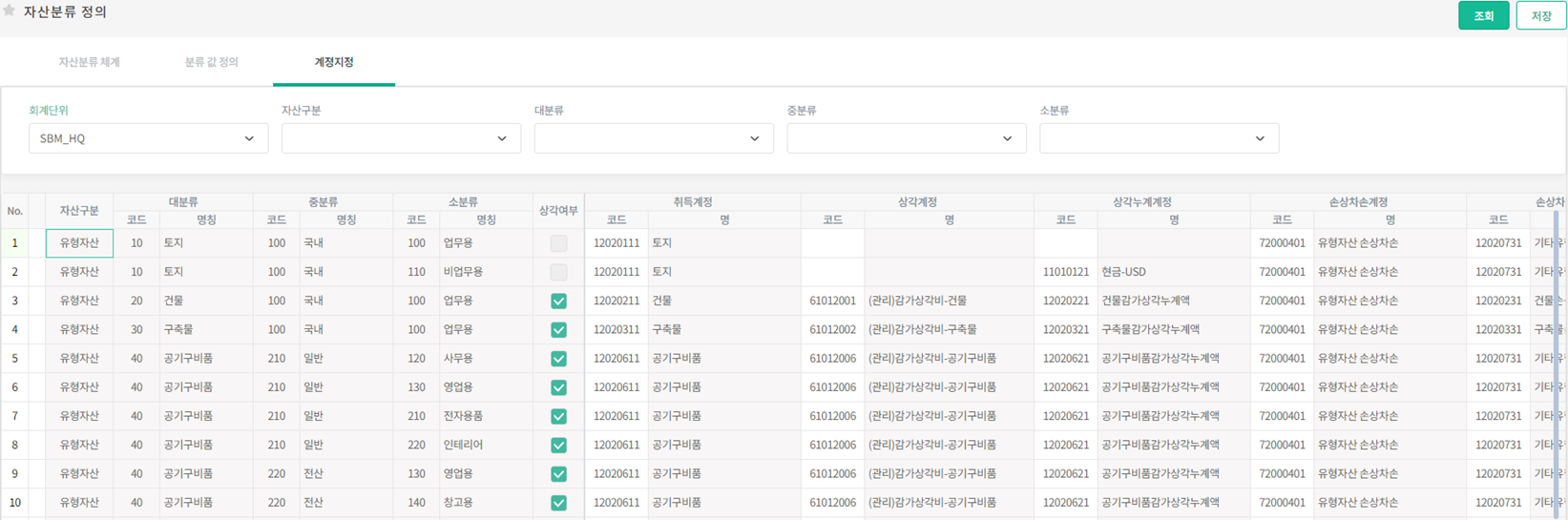
Task: Select row number 5 in the grid
Action: 14,359
